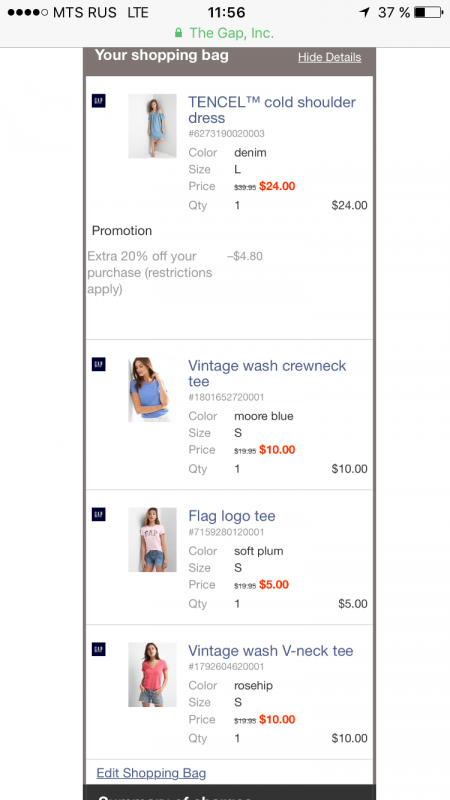View denim cold shoulder dress thumbnail
This screenshot has height=800, width=450.
tap(152, 126)
